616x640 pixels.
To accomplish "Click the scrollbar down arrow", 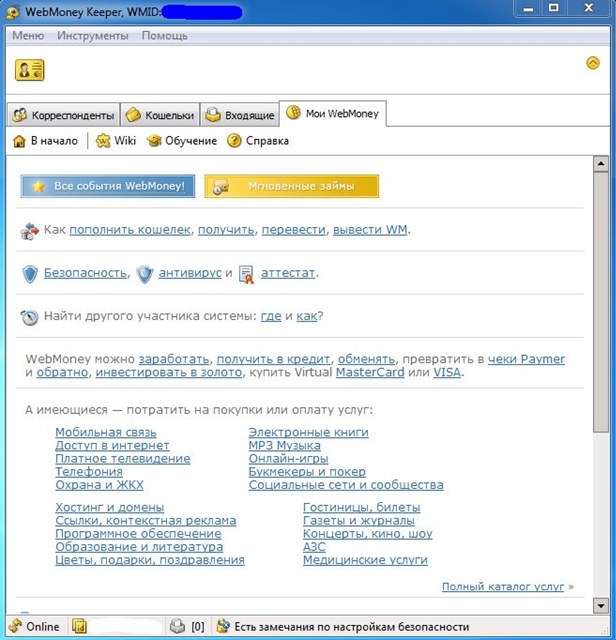I will point(601,606).
